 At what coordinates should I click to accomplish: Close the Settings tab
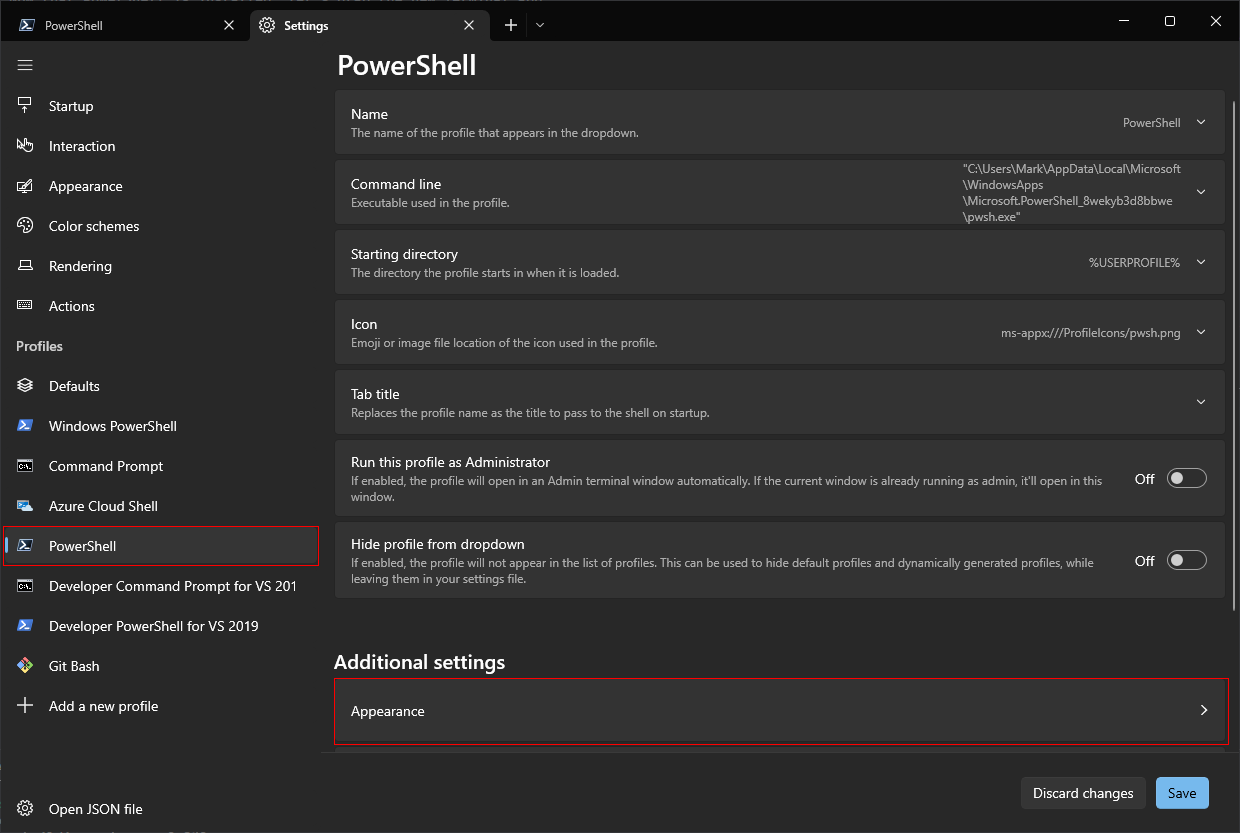point(469,25)
